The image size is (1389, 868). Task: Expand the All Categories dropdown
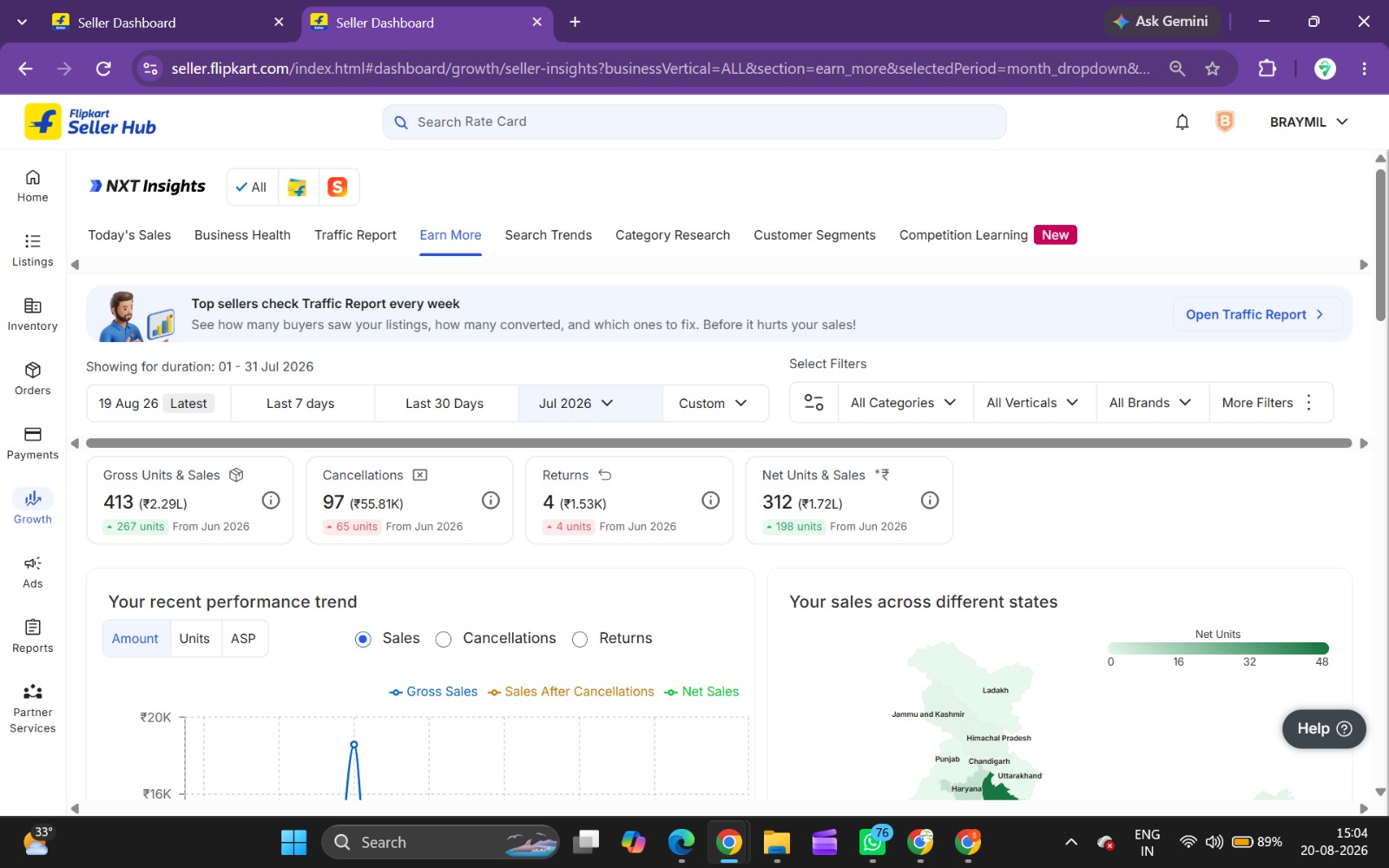coord(904,403)
